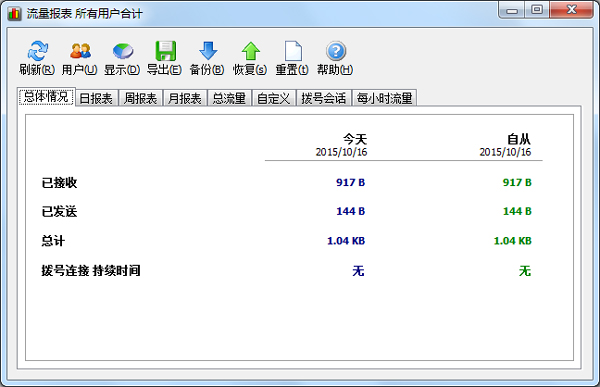Screen dimensions: 600x387
Task: Click the 自从 column header
Action: pos(519,139)
